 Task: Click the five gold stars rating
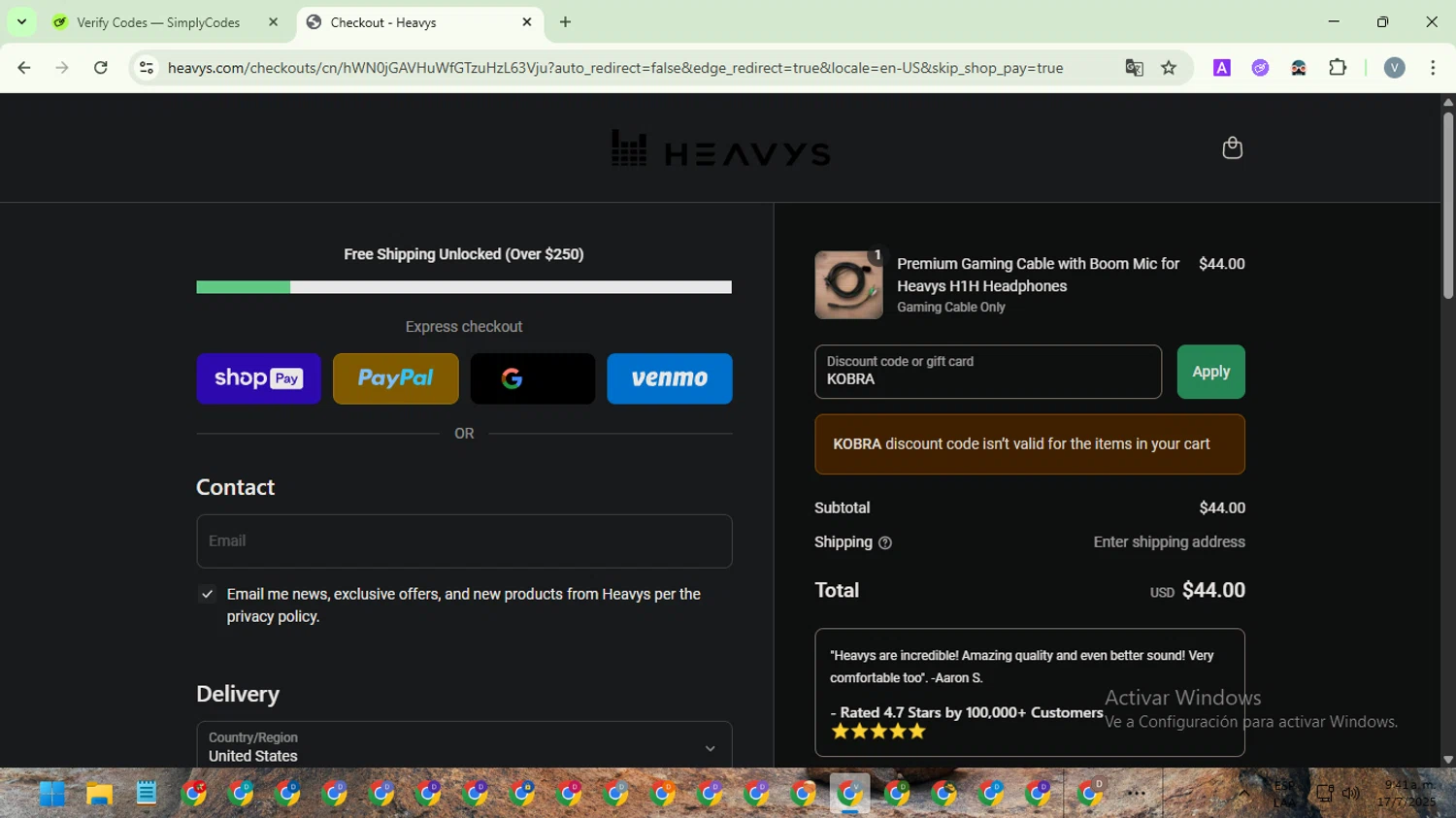878,732
